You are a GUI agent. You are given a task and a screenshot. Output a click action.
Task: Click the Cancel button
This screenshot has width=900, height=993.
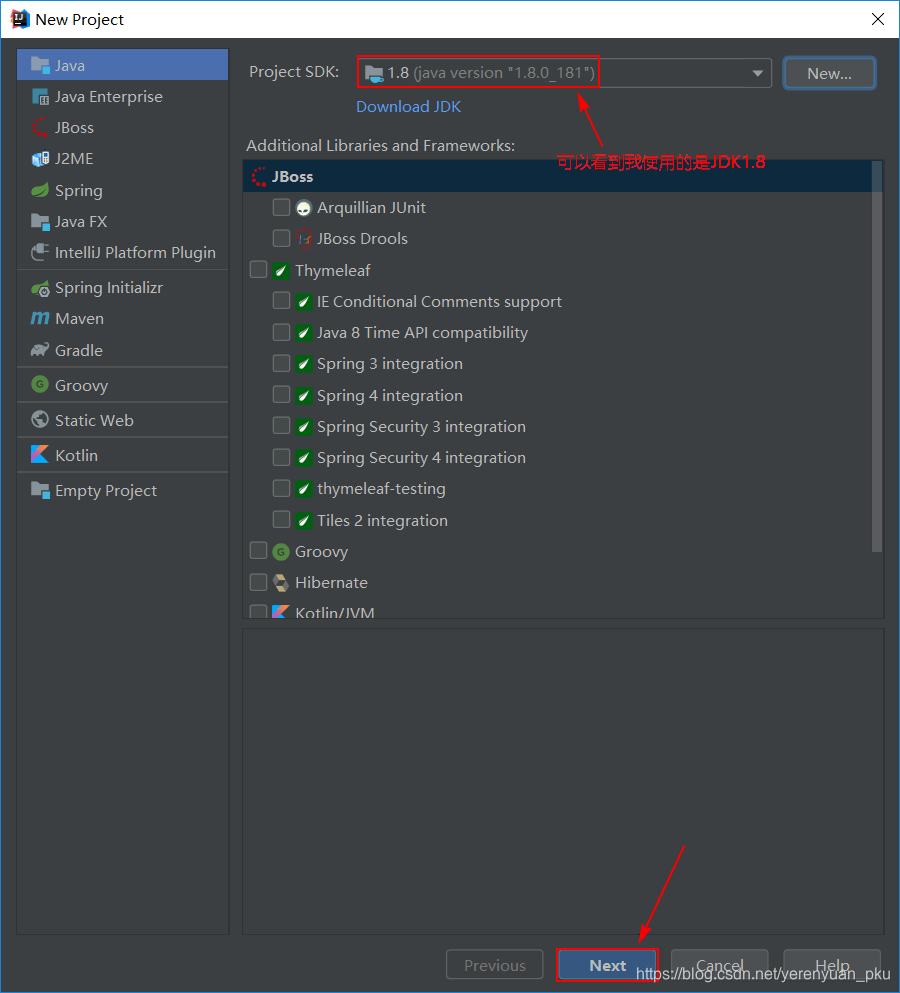pyautogui.click(x=719, y=965)
